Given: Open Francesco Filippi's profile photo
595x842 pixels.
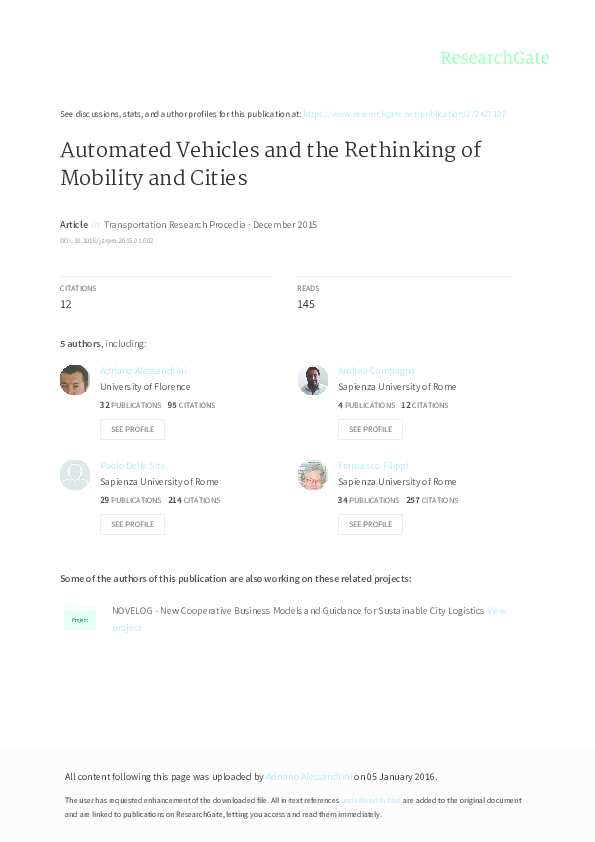Looking at the screenshot, I should [x=312, y=475].
